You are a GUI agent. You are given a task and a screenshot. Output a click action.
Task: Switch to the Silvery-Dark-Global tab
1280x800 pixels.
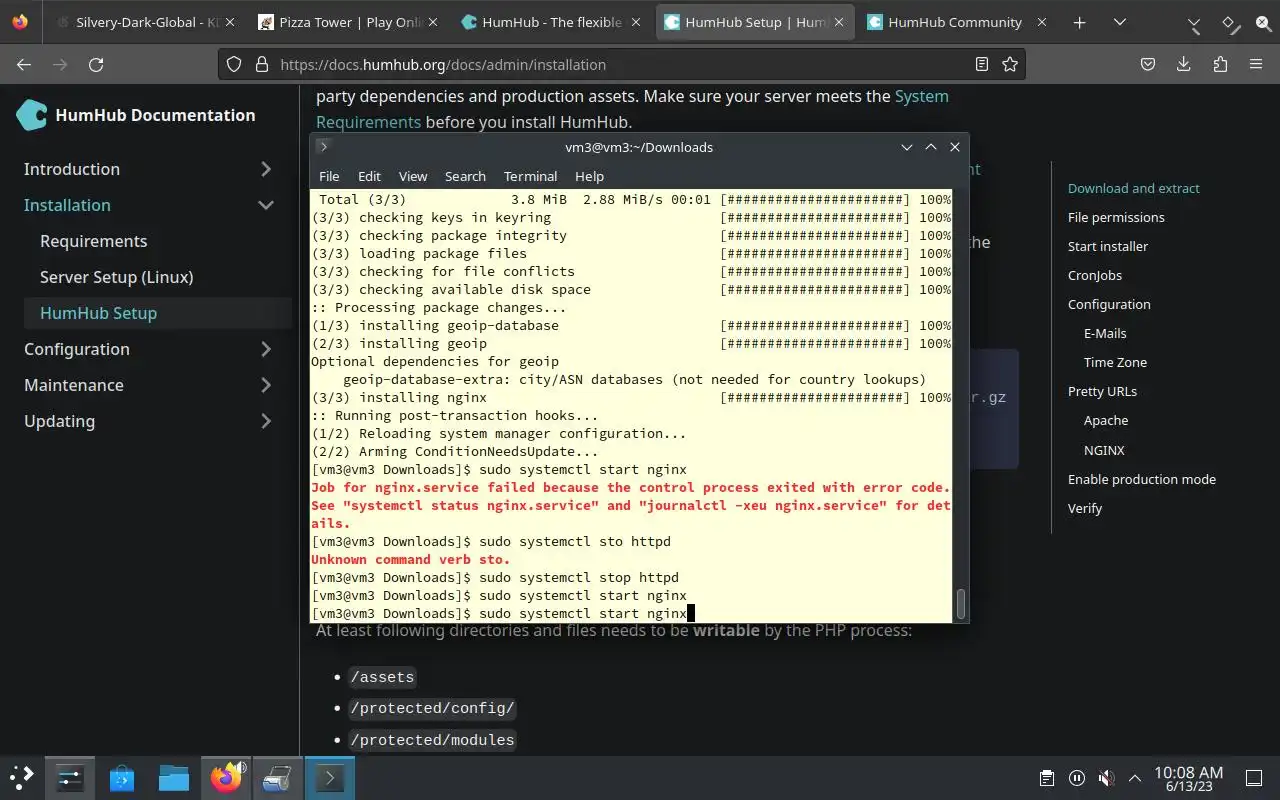[x=146, y=22]
